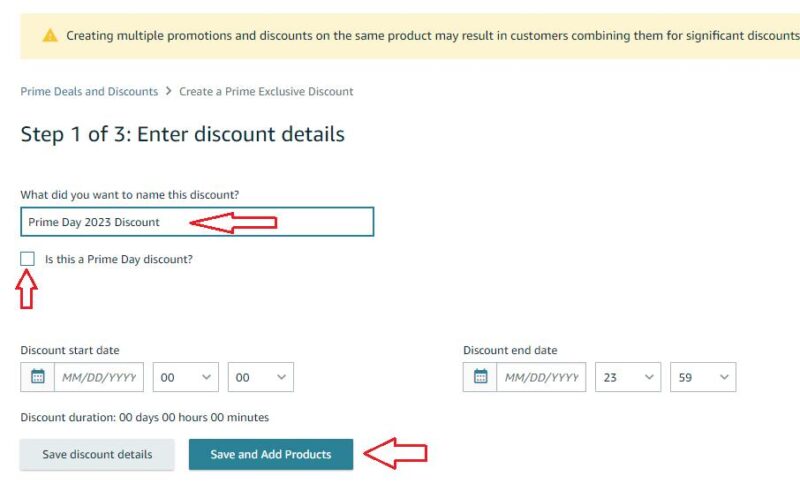This screenshot has width=800, height=491.
Task: Click the Discount duration summary text
Action: [144, 418]
